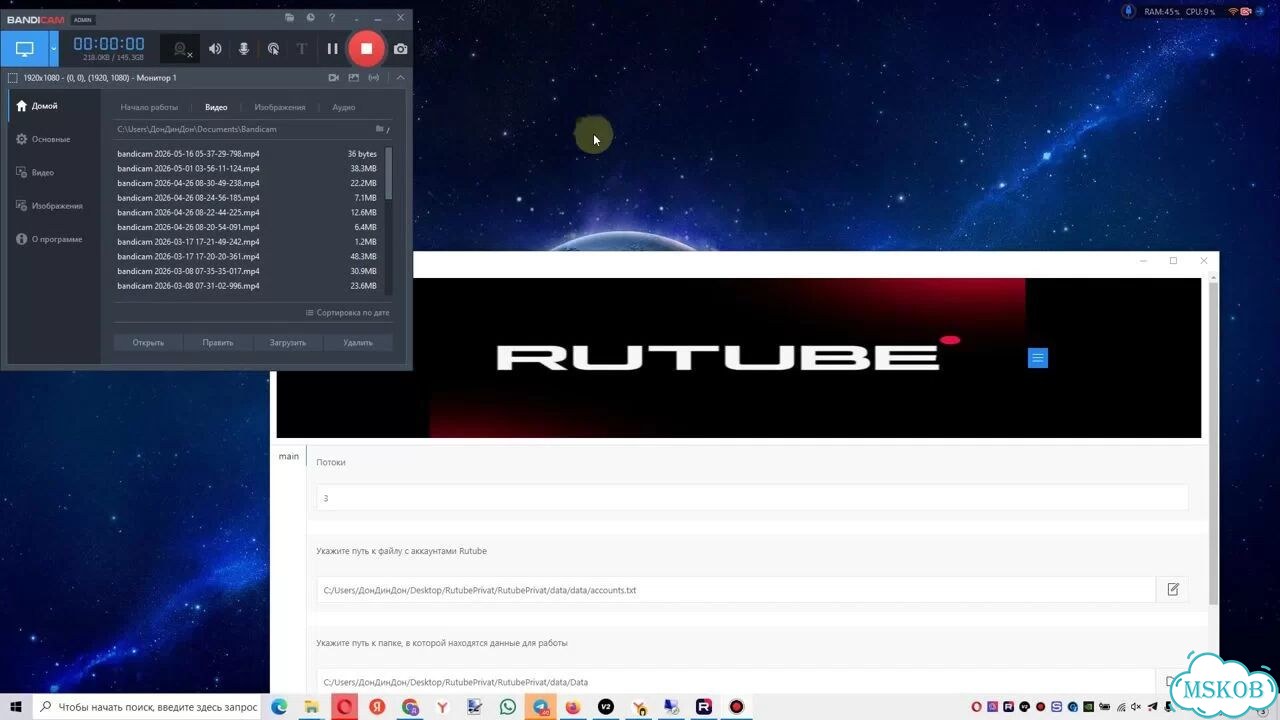Viewport: 1280px width, 720px height.
Task: Switch to the Аудио tab
Action: (x=344, y=107)
